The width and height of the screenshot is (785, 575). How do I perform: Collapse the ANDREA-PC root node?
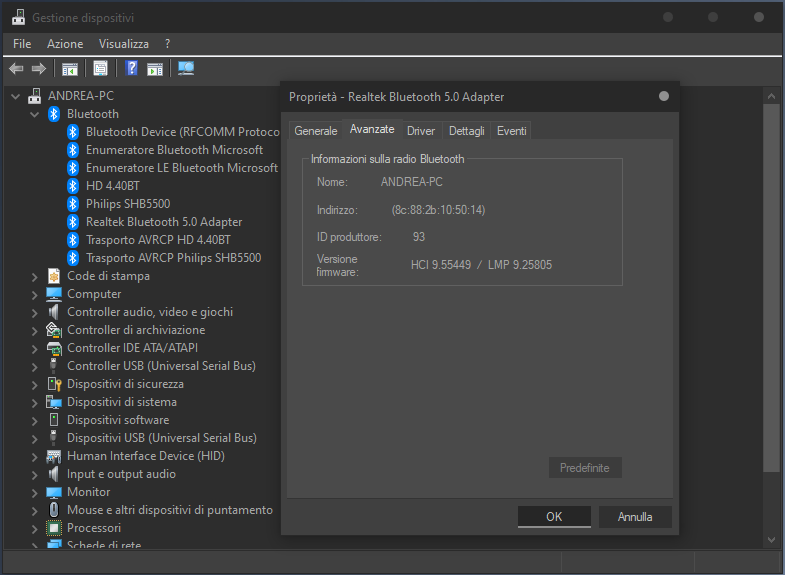click(x=16, y=96)
